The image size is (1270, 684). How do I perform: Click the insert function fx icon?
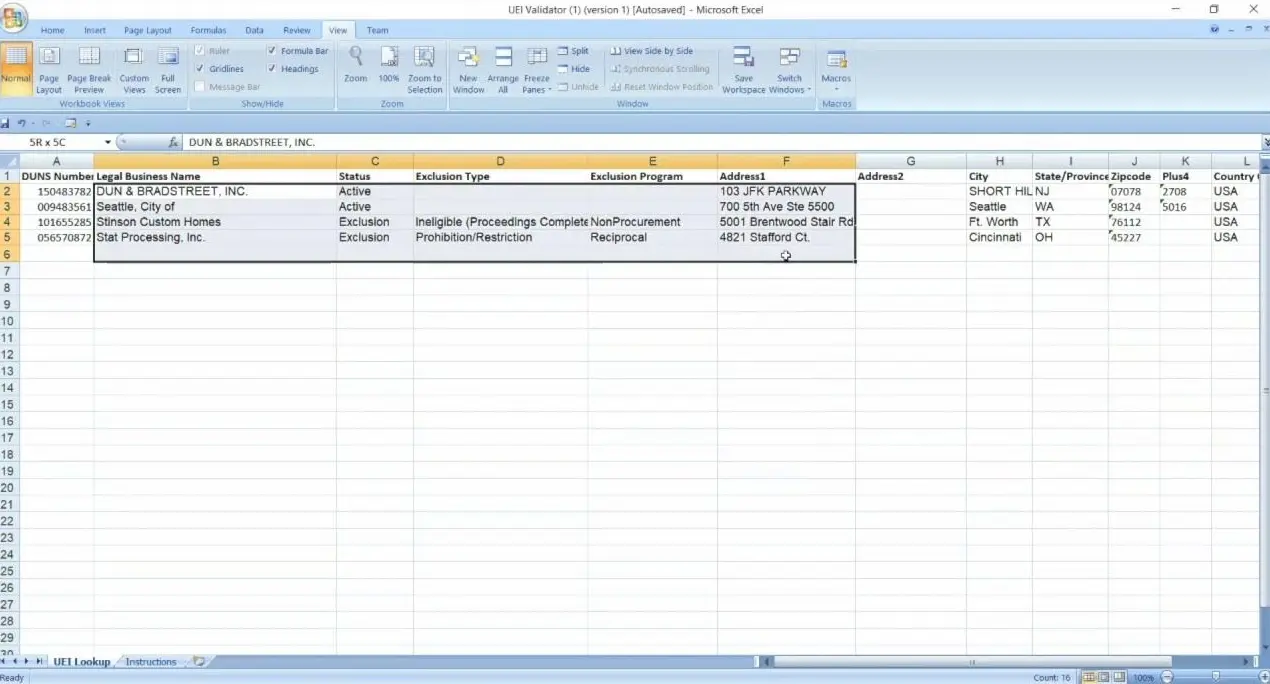pos(173,143)
